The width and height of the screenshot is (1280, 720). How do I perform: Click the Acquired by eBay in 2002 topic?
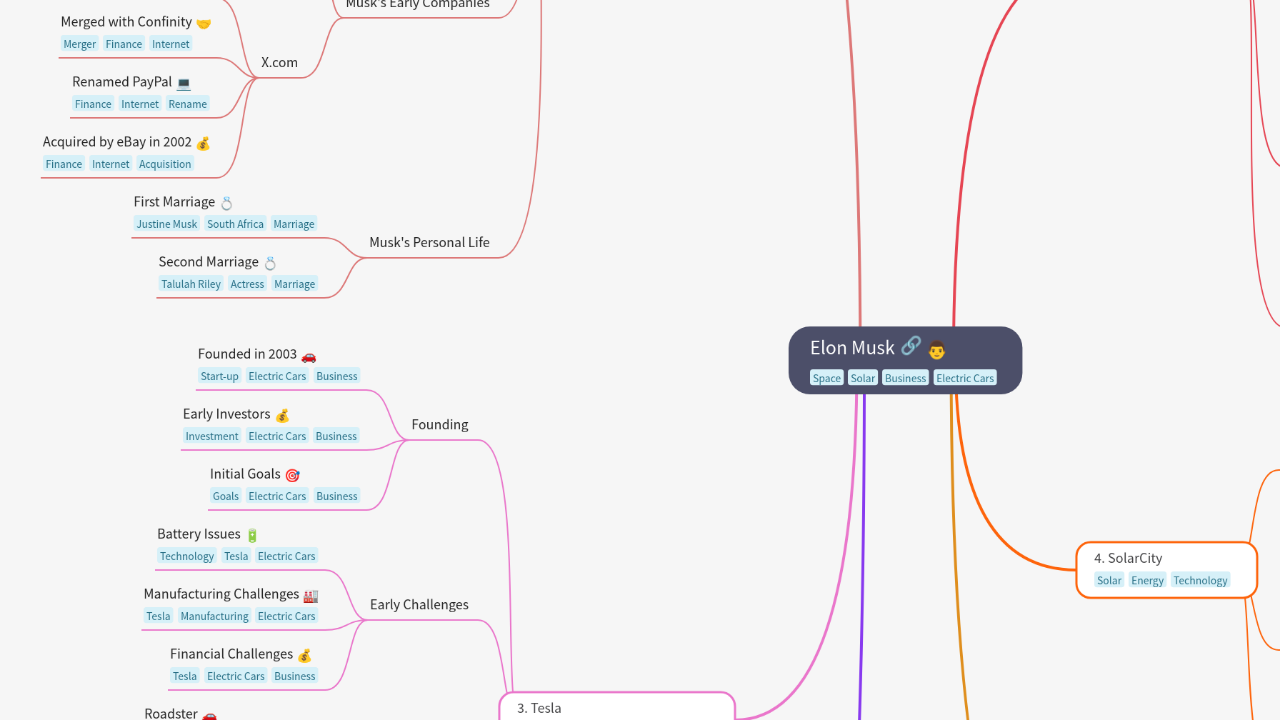coord(117,142)
